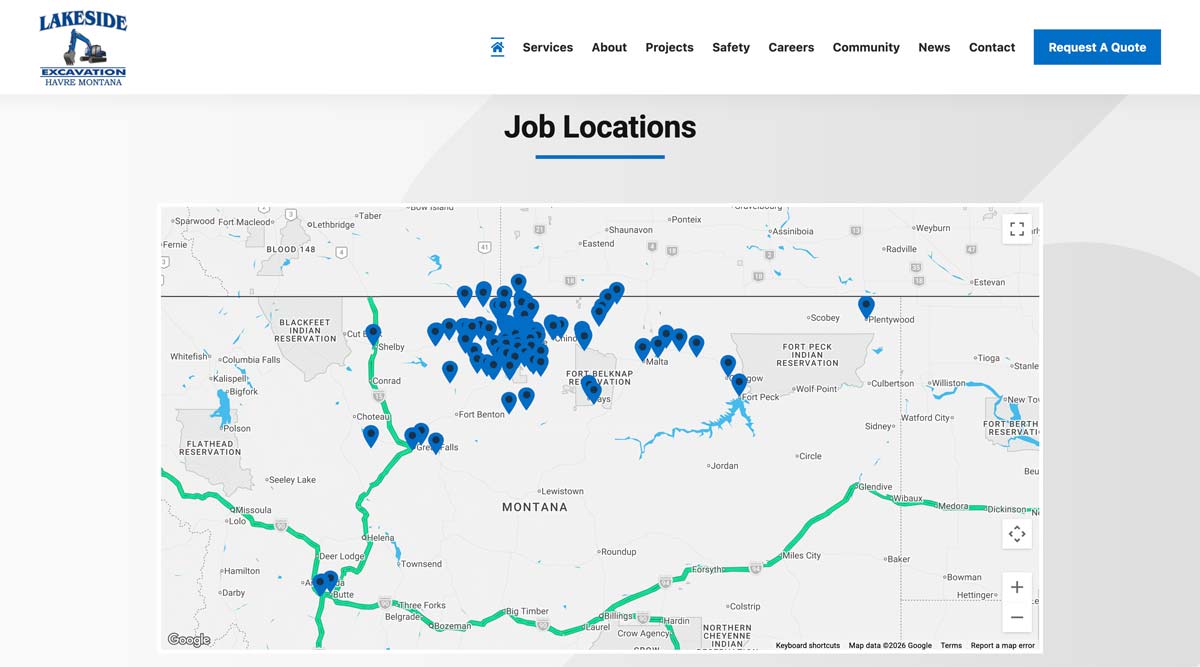Select the map pin near Plentywood
The height and width of the screenshot is (667, 1200).
[867, 307]
